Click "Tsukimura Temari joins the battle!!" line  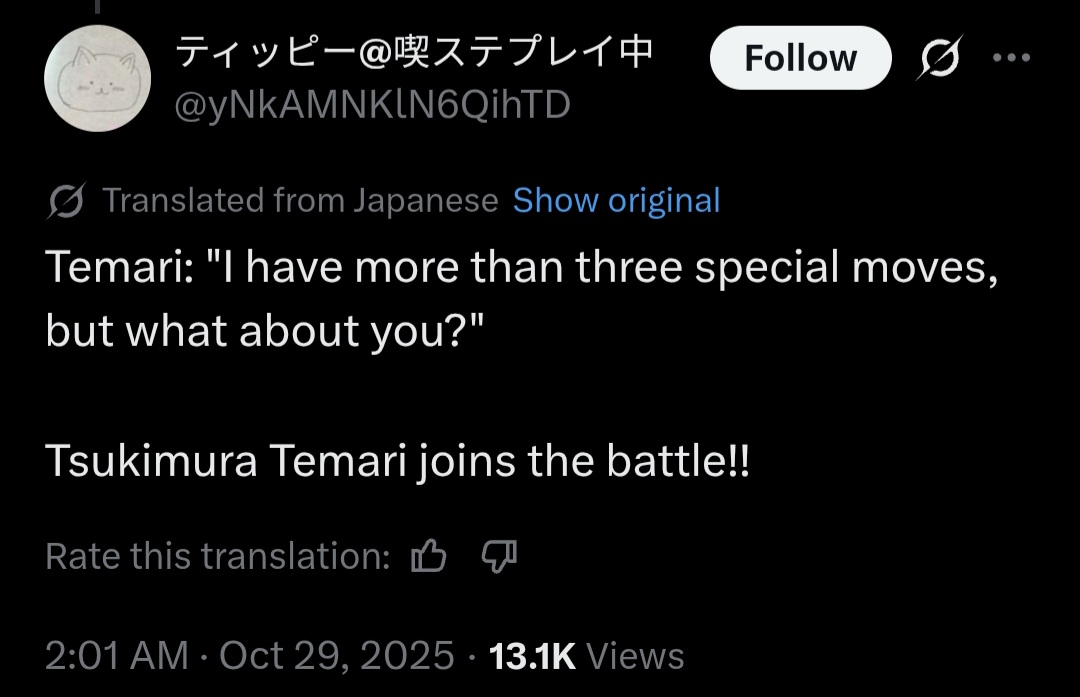(x=397, y=461)
